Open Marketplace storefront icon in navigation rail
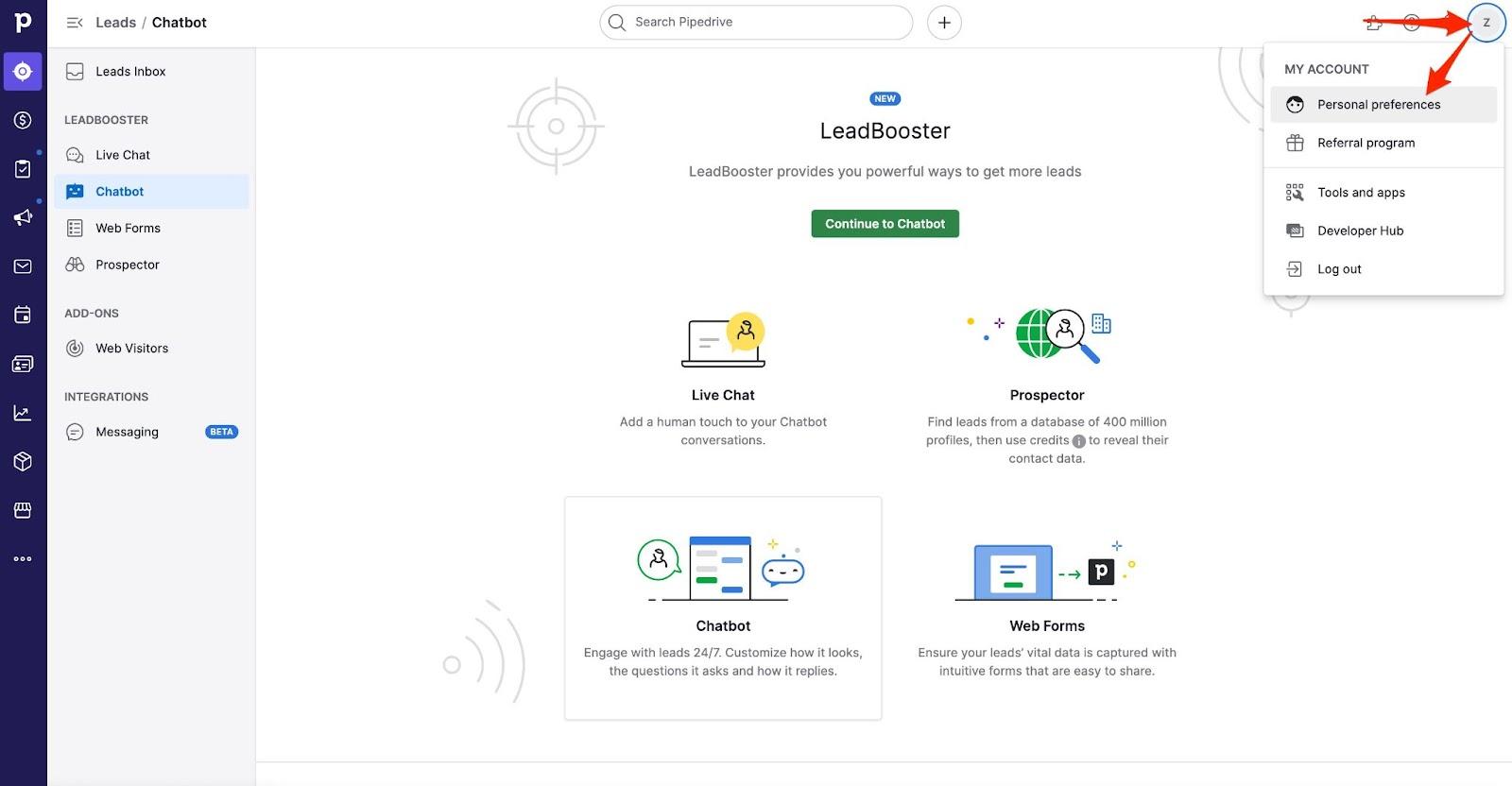The width and height of the screenshot is (1512, 786). (23, 510)
